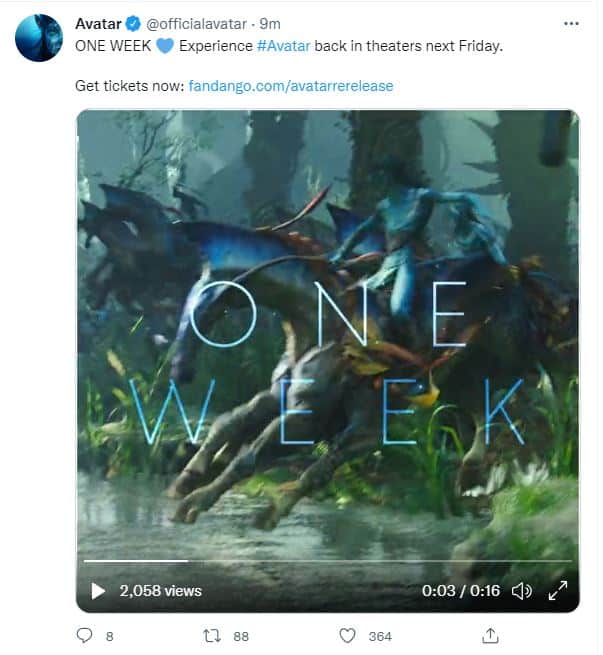Open the fandango.com/avatarrerelease link

(x=291, y=86)
